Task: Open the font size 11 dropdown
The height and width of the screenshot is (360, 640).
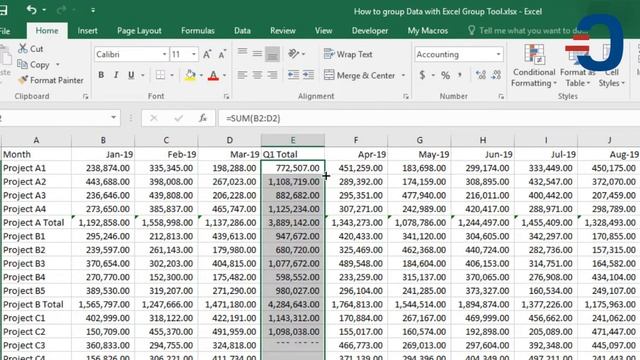Action: pos(193,54)
